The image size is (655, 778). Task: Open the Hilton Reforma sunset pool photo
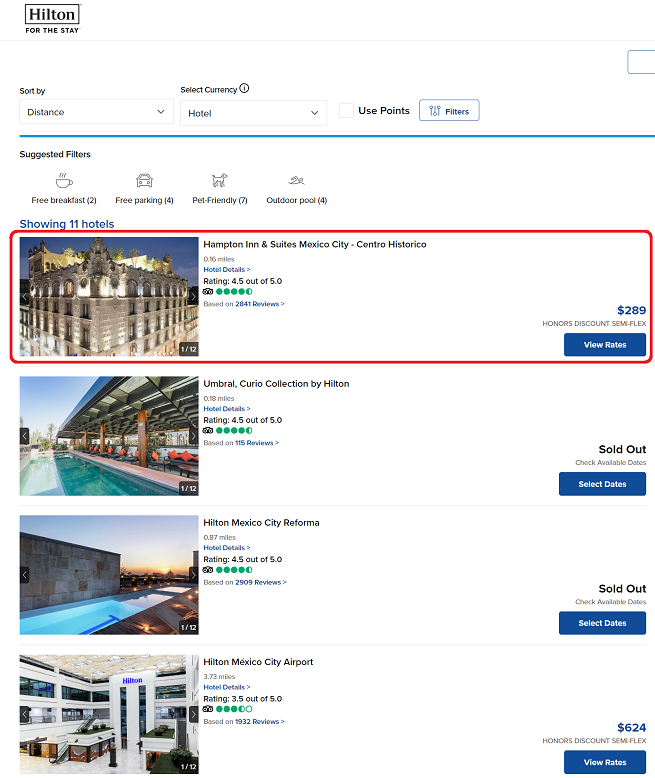109,575
